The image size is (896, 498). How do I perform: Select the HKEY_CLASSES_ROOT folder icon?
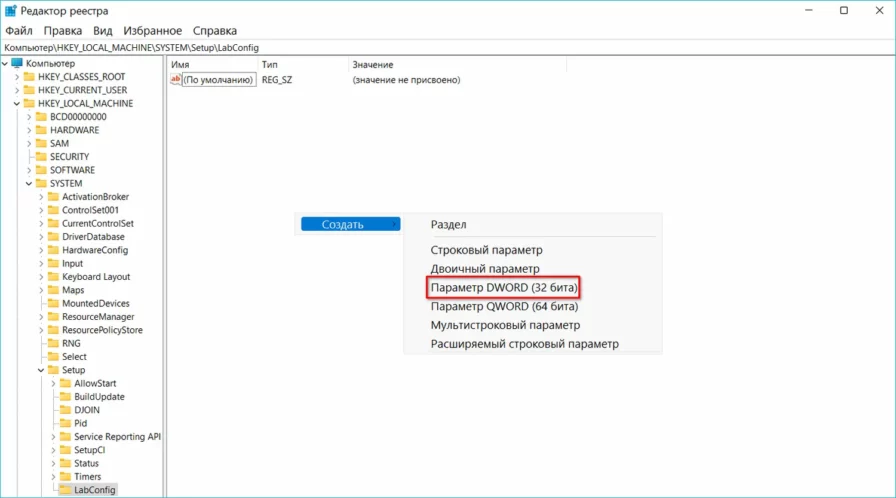(29, 77)
